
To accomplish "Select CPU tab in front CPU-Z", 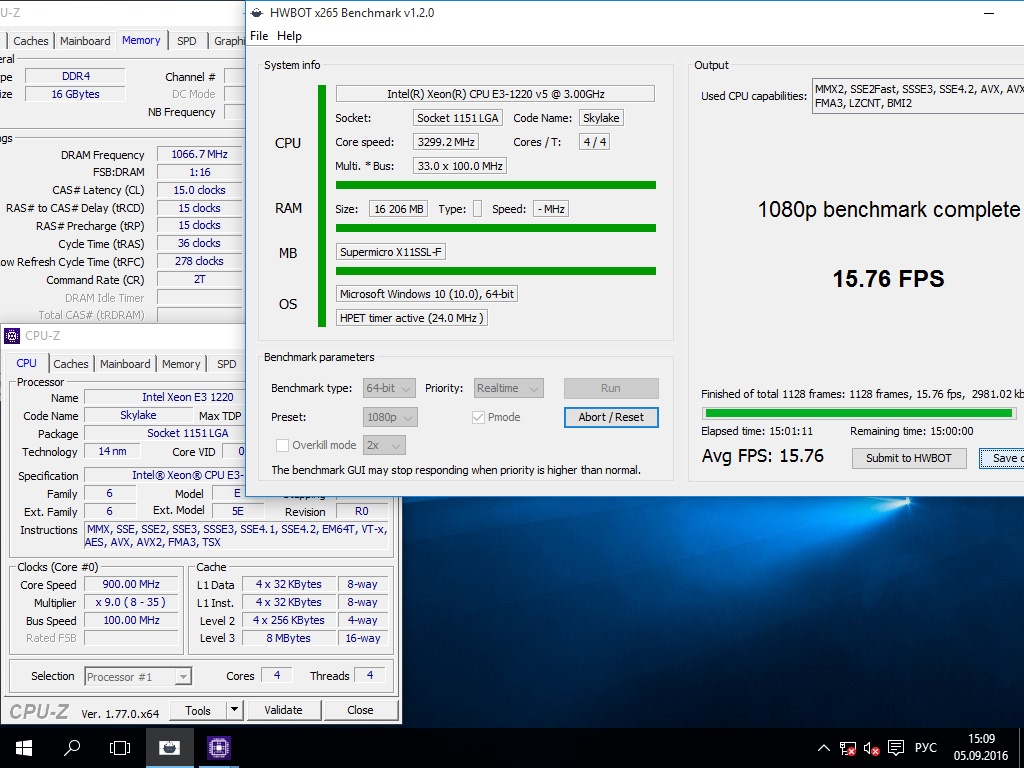I will 27,363.
